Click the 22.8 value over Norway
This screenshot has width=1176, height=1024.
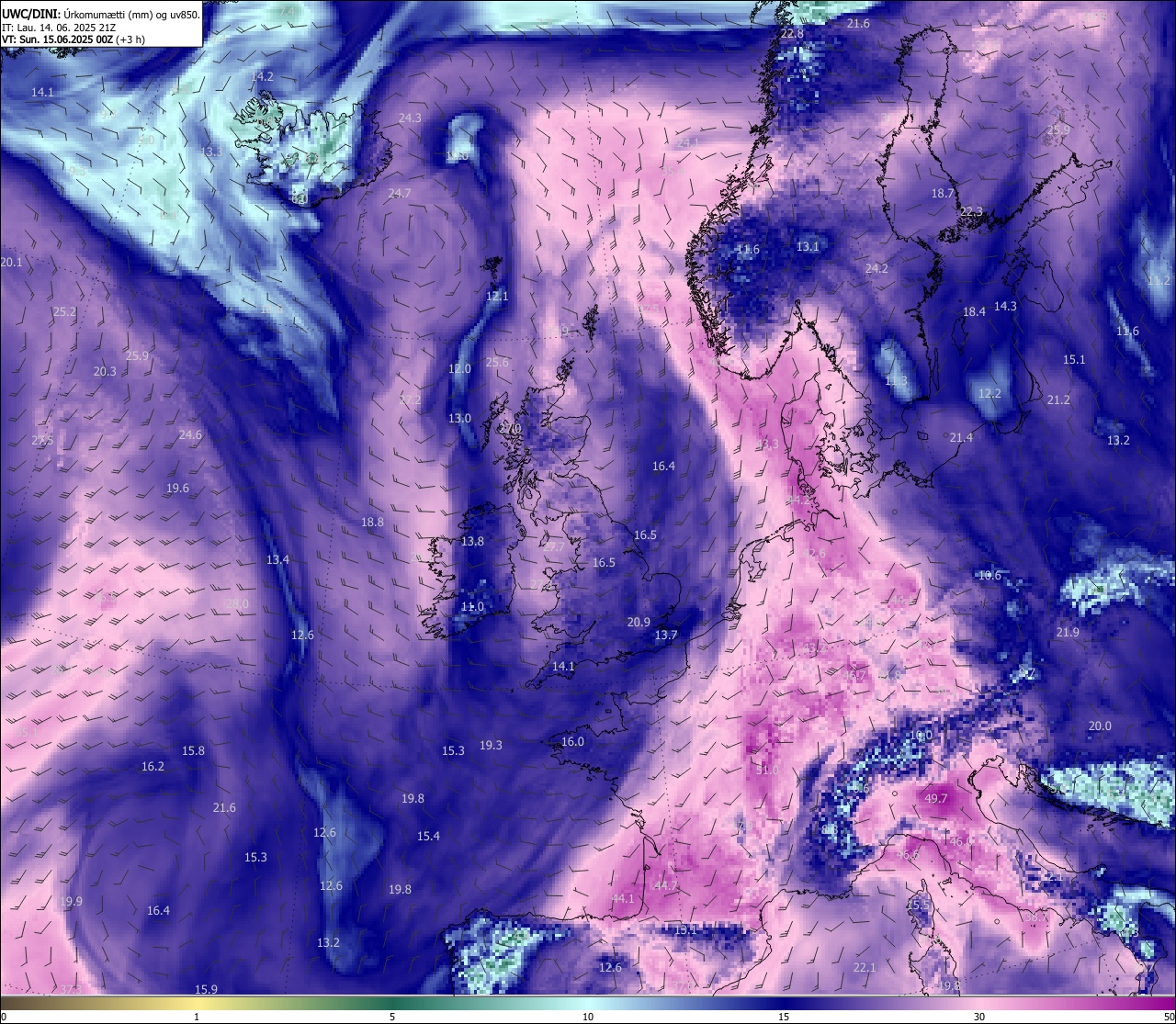tap(792, 34)
